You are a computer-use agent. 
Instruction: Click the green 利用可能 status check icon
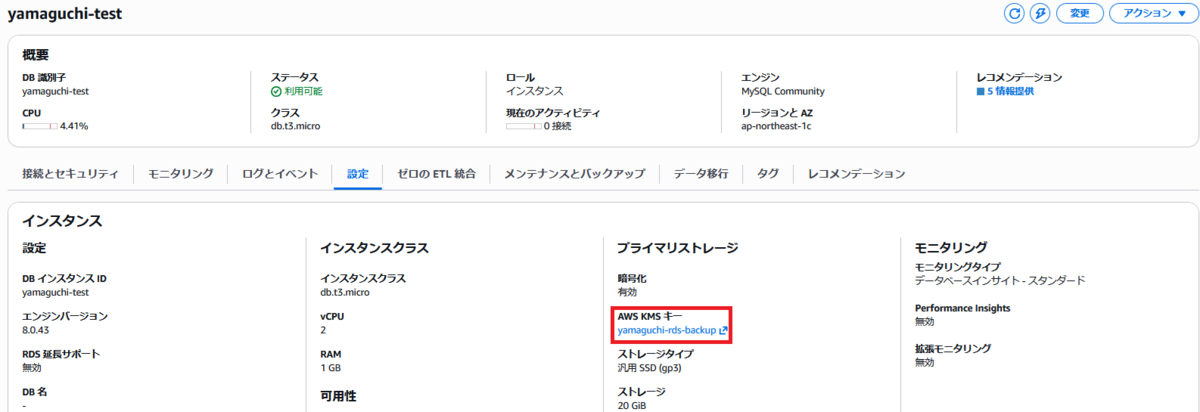(x=276, y=91)
